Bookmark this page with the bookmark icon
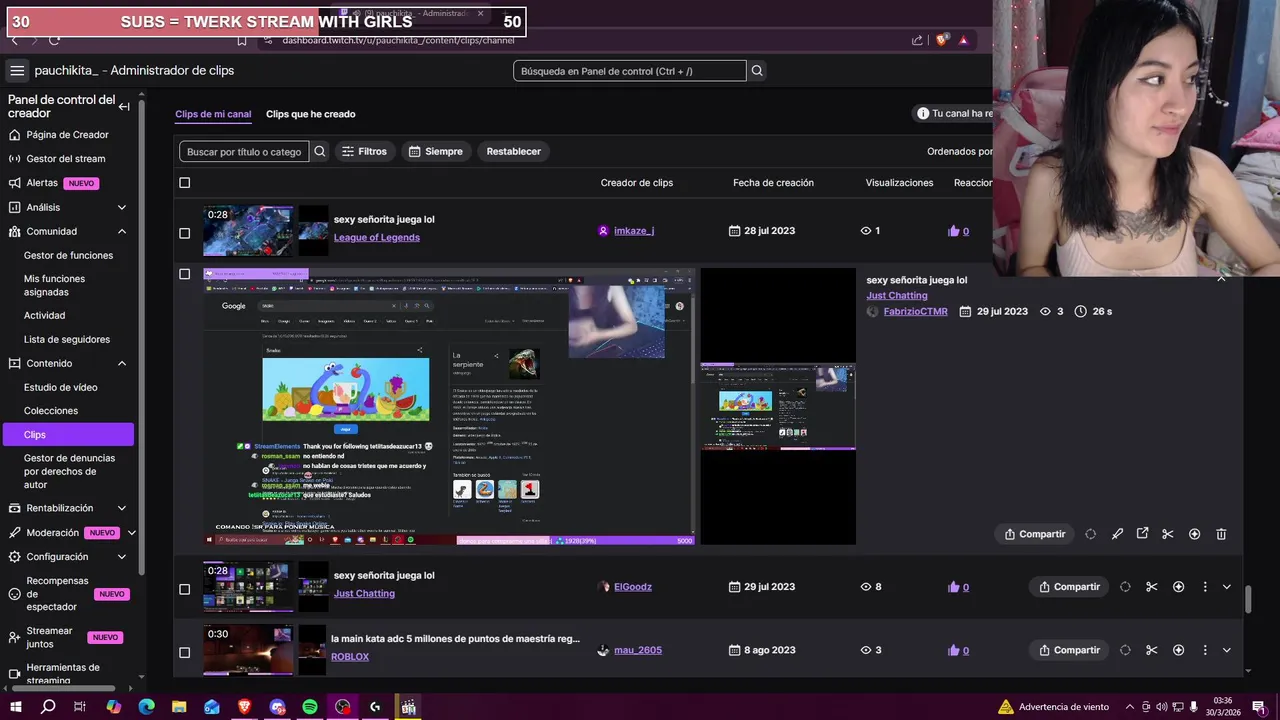The height and width of the screenshot is (720, 1280). coord(242,40)
